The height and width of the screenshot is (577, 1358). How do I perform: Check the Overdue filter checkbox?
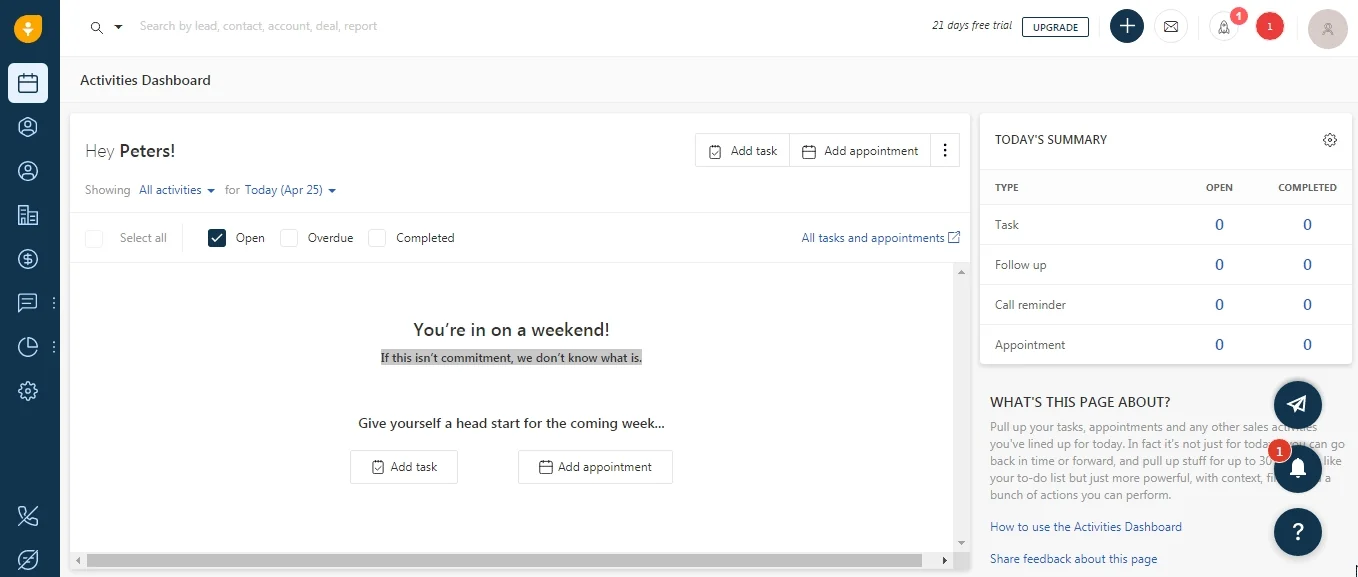click(289, 238)
